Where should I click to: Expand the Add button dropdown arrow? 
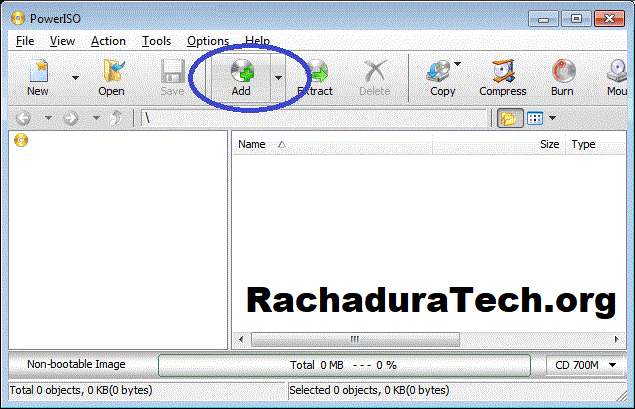[x=278, y=78]
